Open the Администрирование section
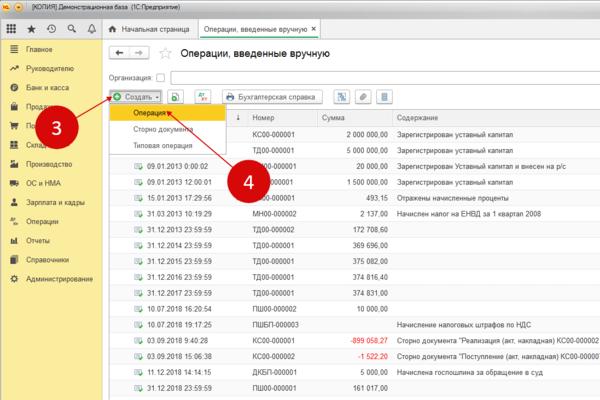Screen dimensions: 600x400 pos(59,279)
